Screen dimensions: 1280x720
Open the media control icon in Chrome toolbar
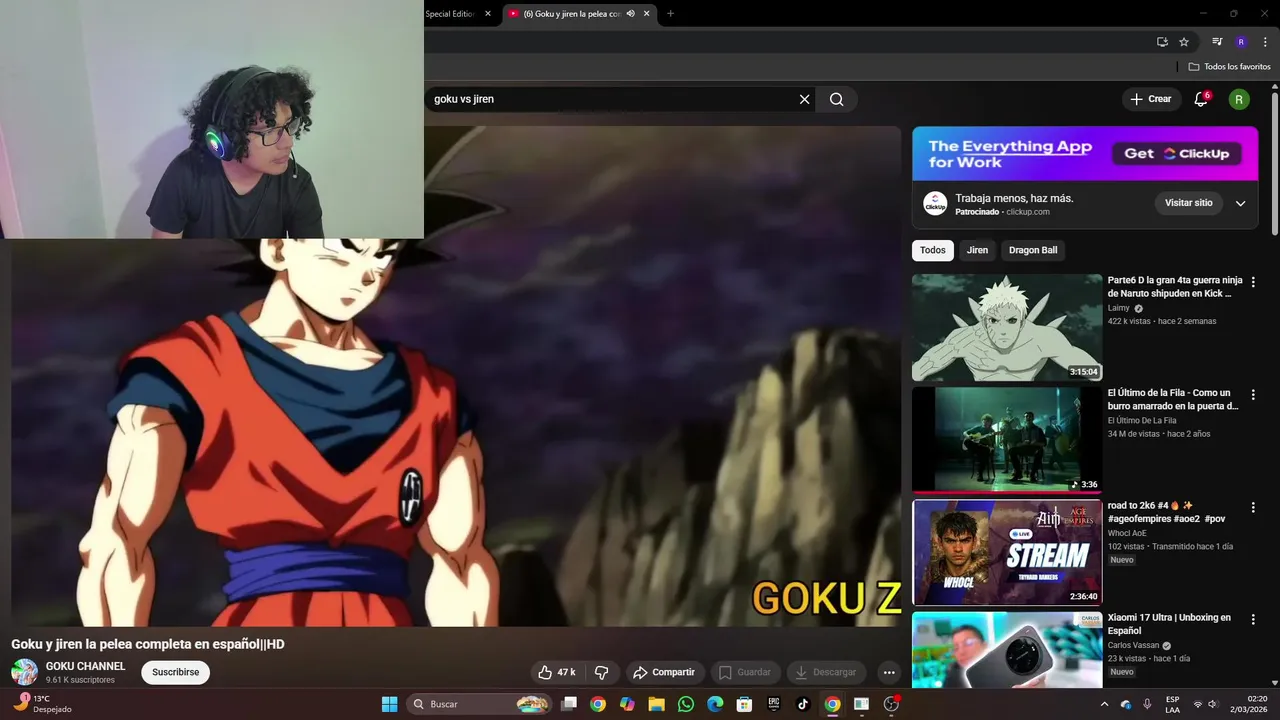[x=1217, y=42]
